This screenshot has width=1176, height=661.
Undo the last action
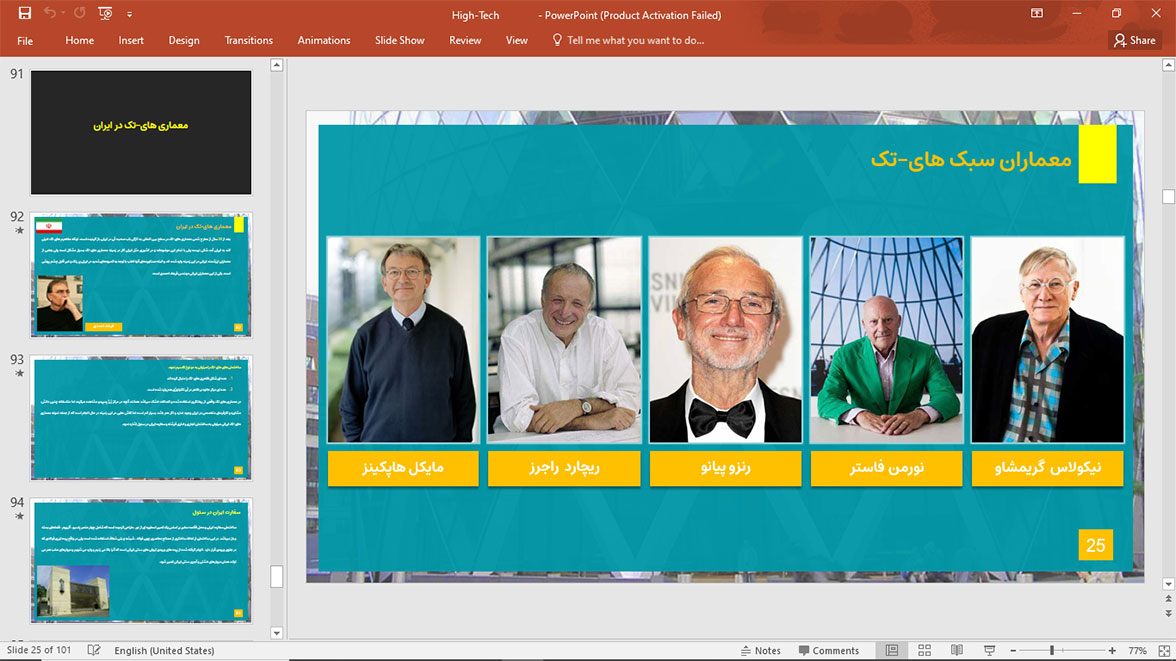tap(50, 14)
